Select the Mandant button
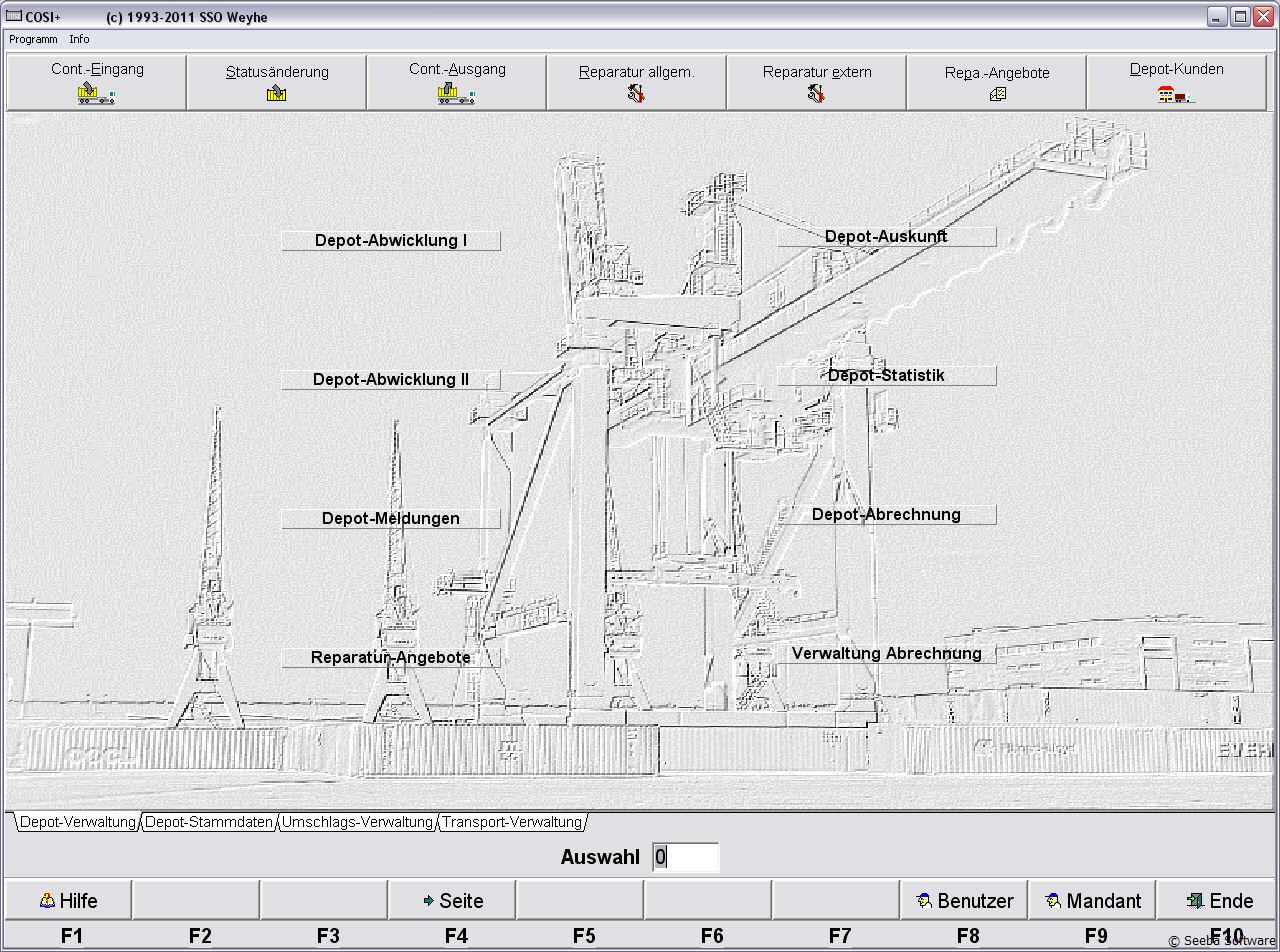Viewport: 1280px width, 952px height. 1092,900
